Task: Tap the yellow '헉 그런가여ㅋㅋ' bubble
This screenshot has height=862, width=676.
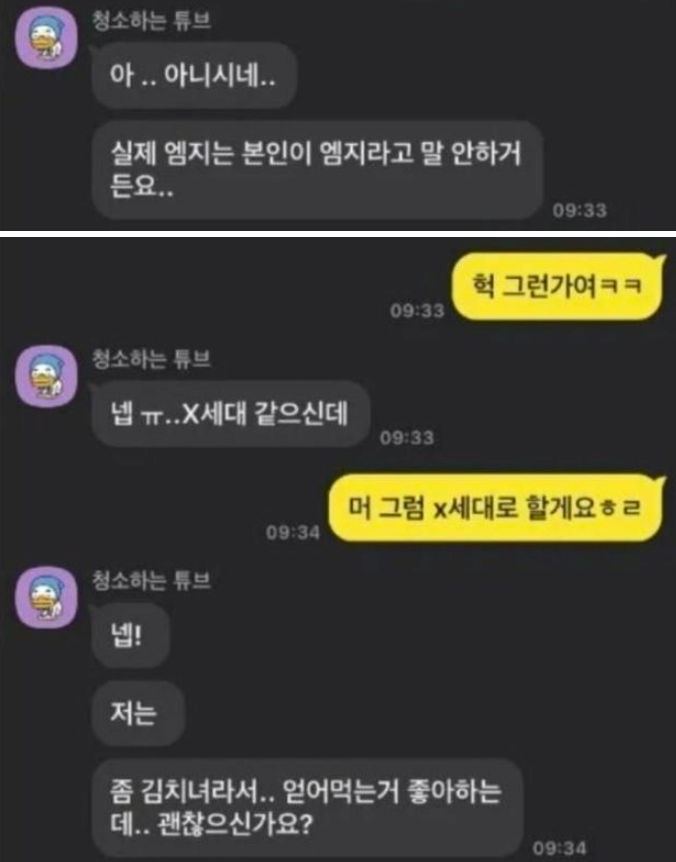Action: (557, 286)
